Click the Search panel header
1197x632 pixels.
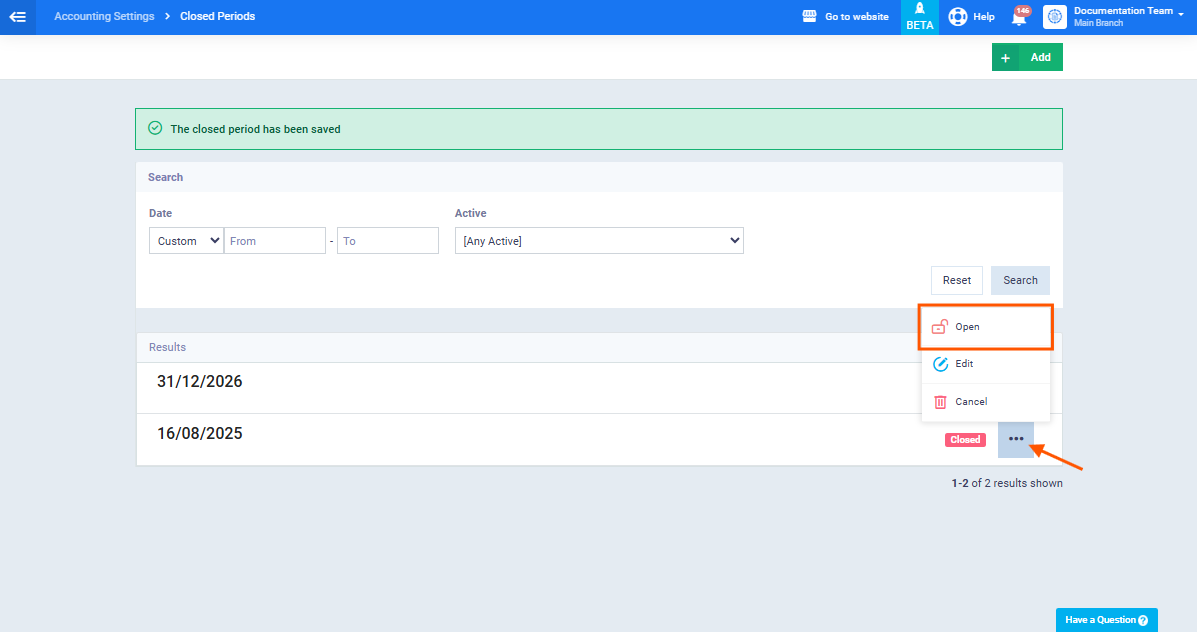tap(599, 177)
